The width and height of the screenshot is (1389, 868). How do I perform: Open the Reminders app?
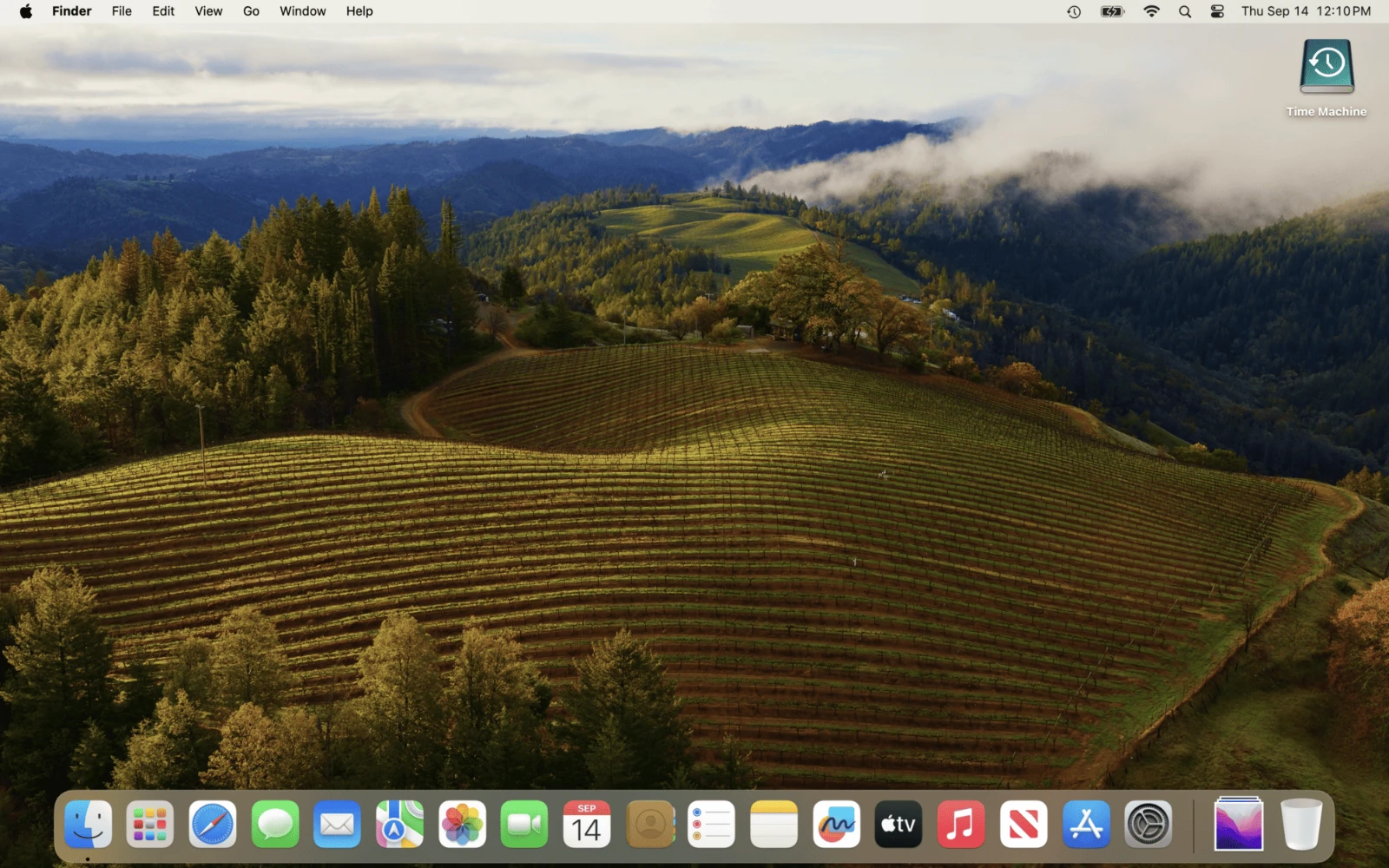click(x=712, y=825)
